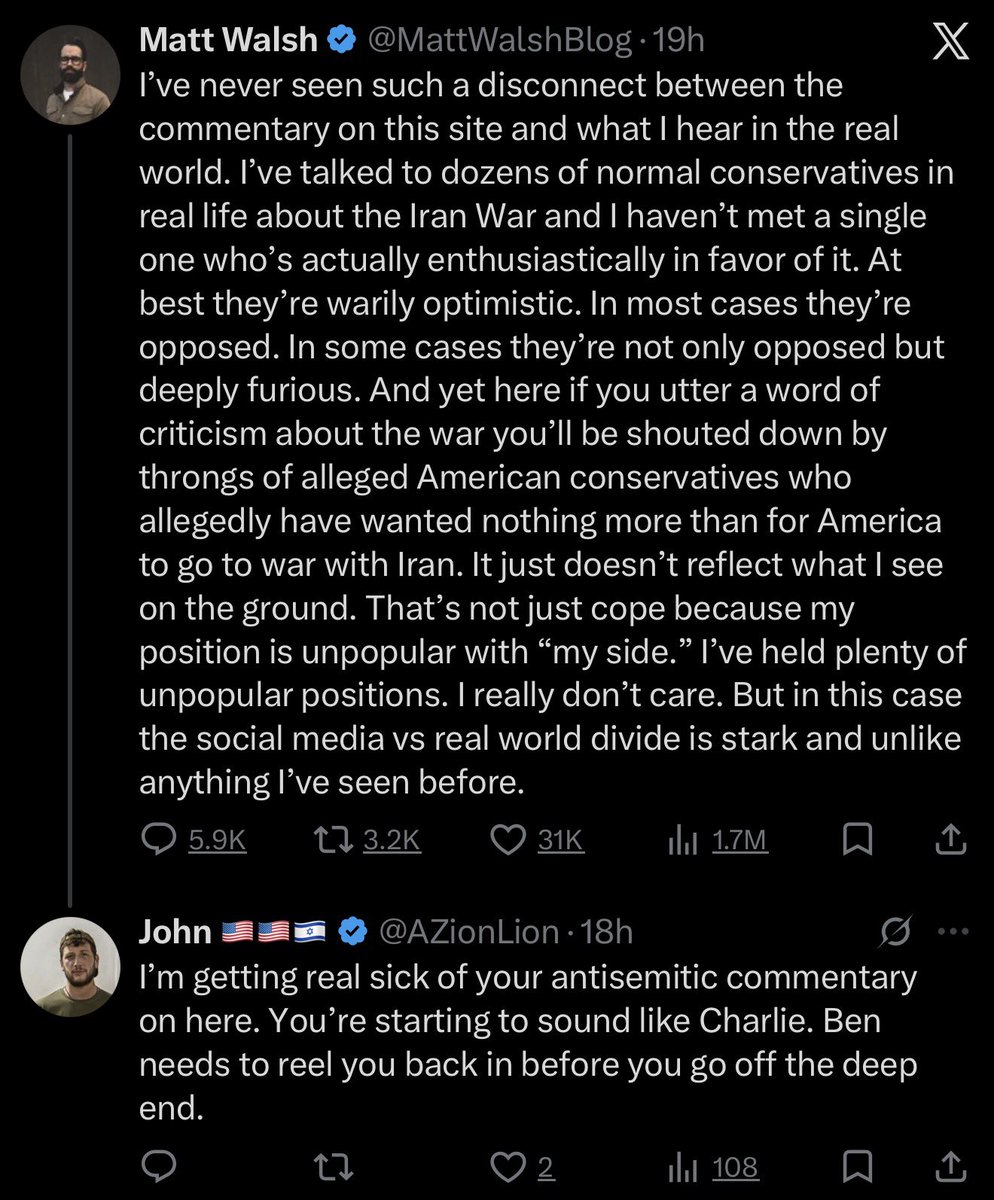This screenshot has width=994, height=1200.
Task: Reply to John's comment
Action: [156, 1166]
